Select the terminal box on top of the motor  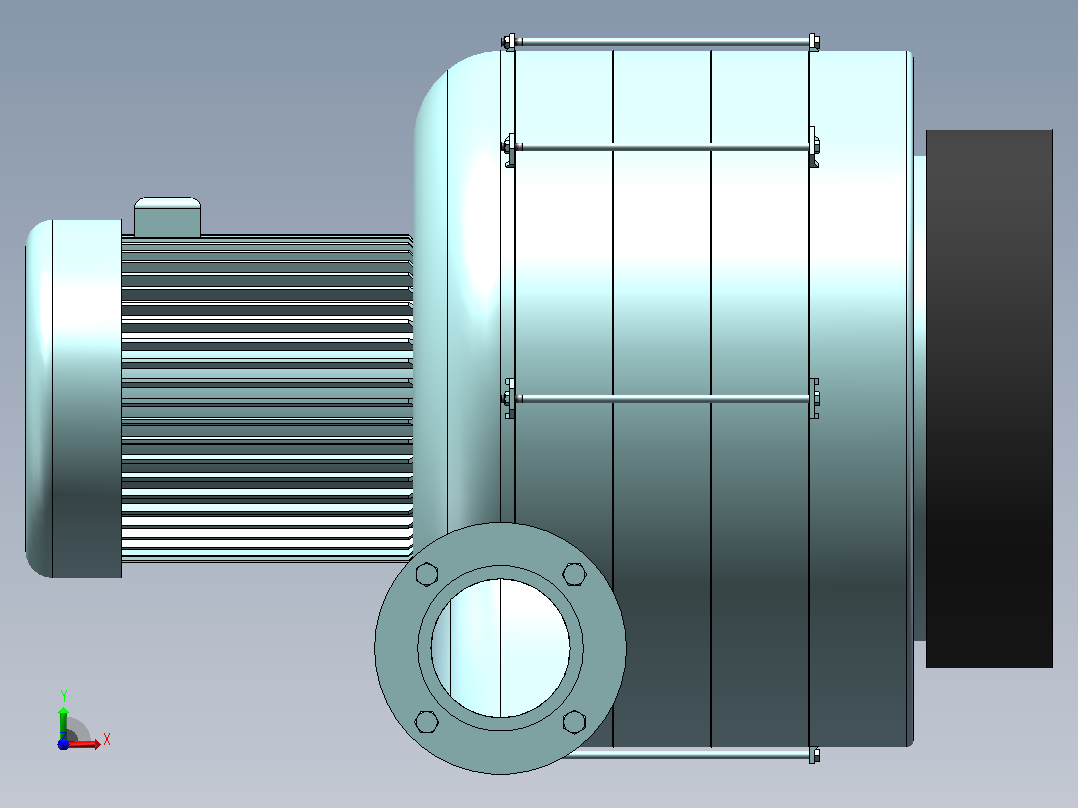tap(167, 217)
